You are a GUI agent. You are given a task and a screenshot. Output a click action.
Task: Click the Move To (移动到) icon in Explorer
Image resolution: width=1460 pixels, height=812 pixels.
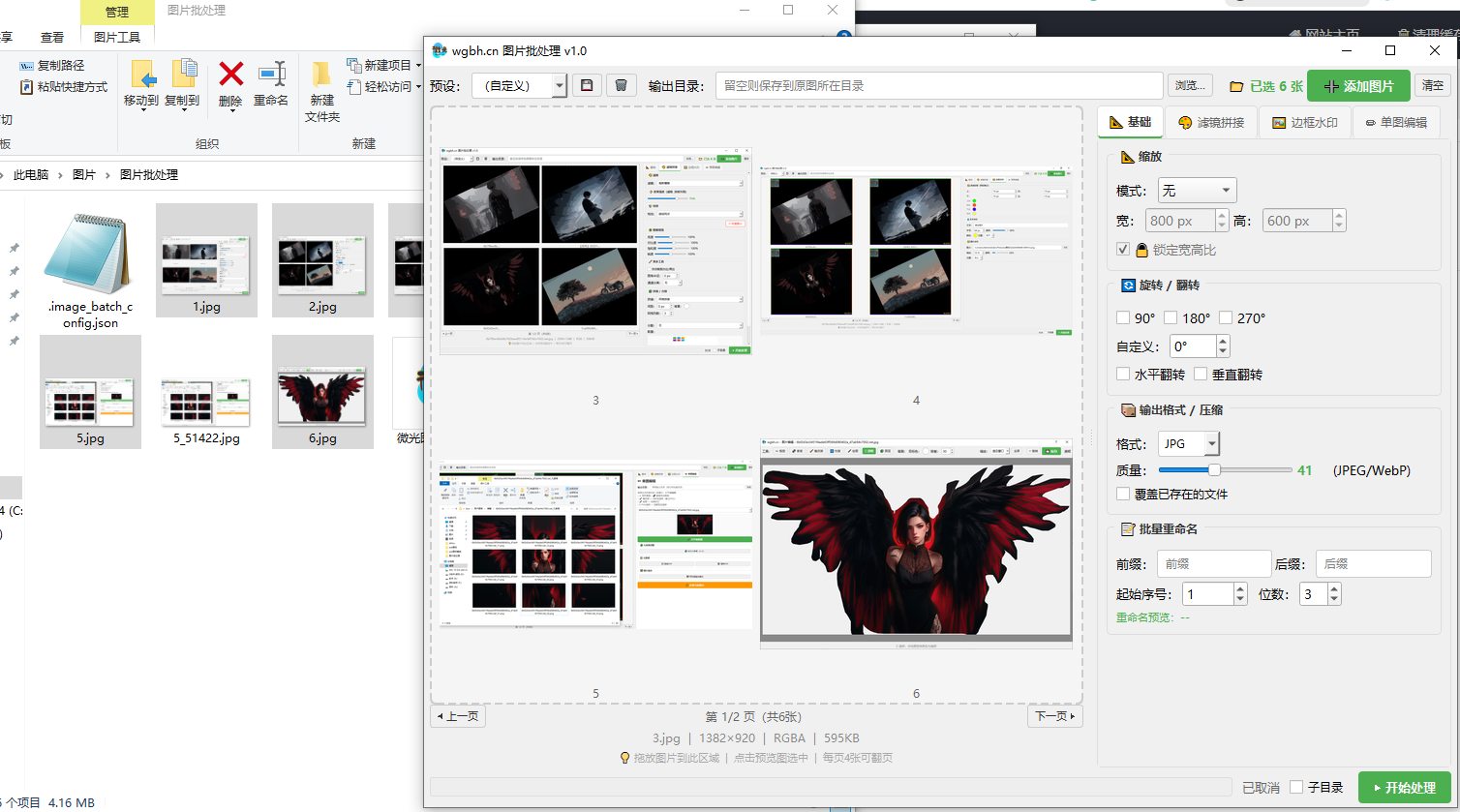pyautogui.click(x=141, y=83)
